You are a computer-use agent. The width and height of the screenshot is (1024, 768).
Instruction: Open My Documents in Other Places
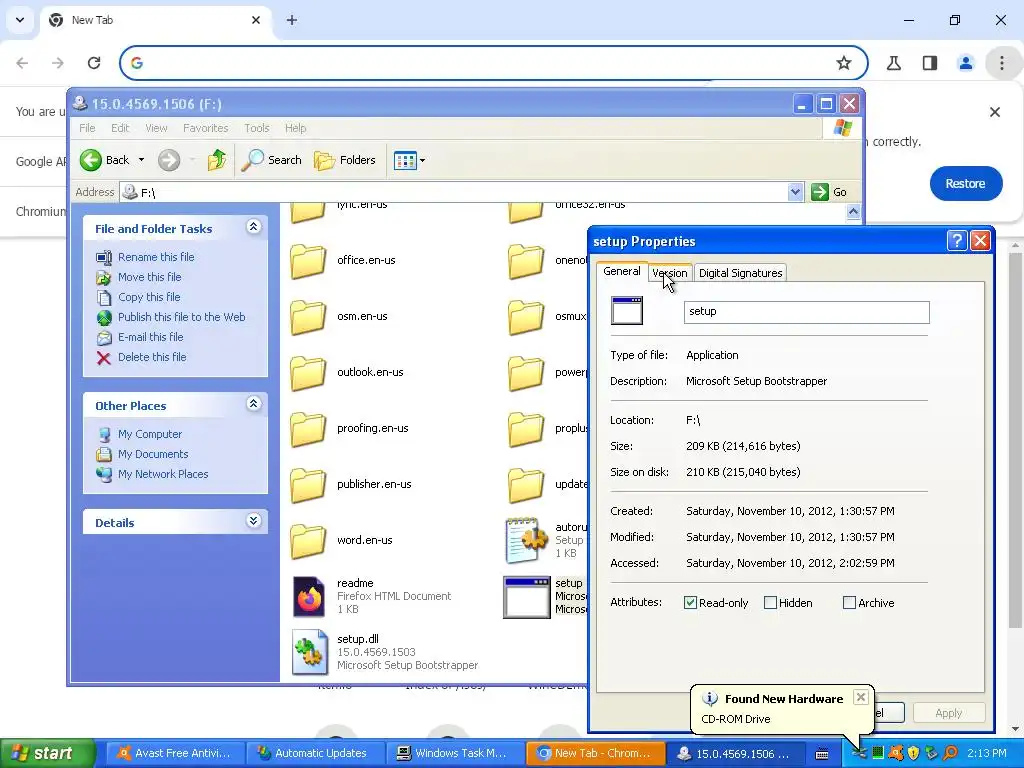click(x=153, y=454)
